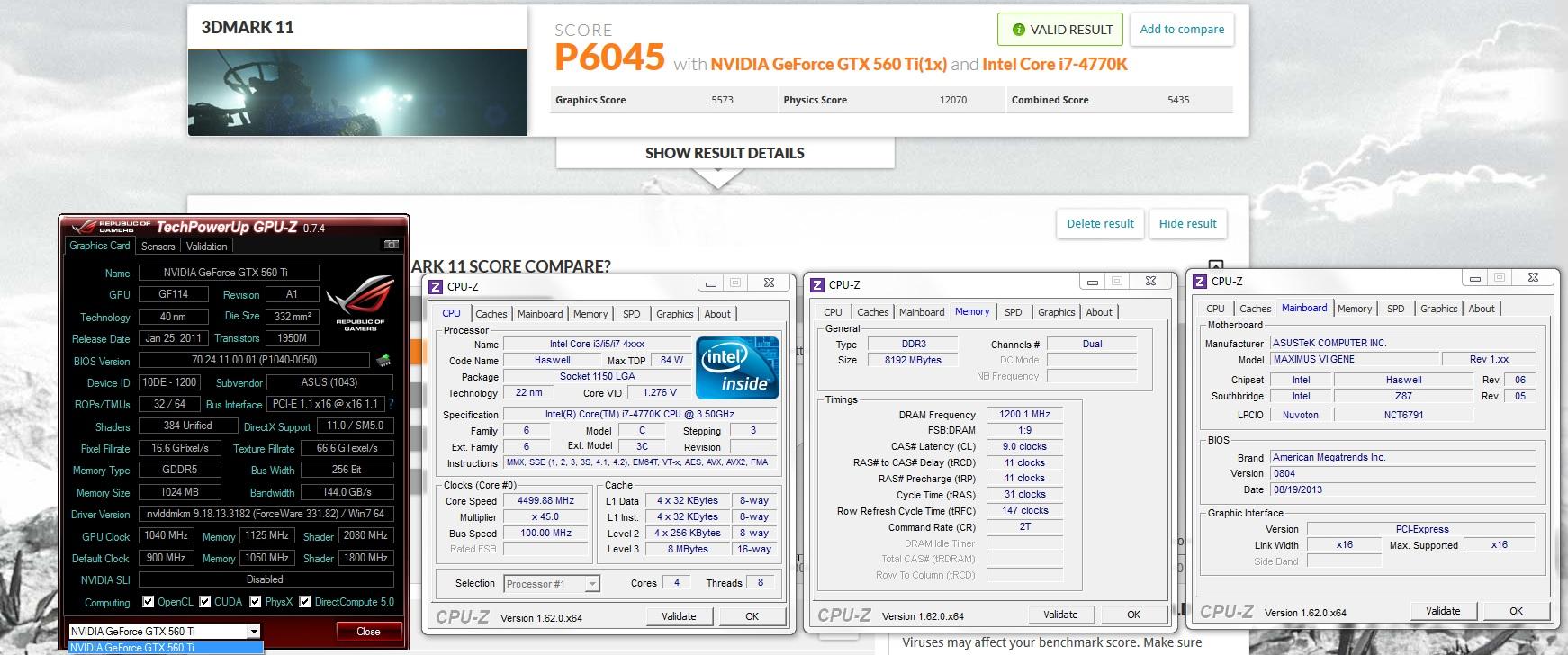
Task: Click OK in the CPU tab CPU-Z window
Action: 752,616
